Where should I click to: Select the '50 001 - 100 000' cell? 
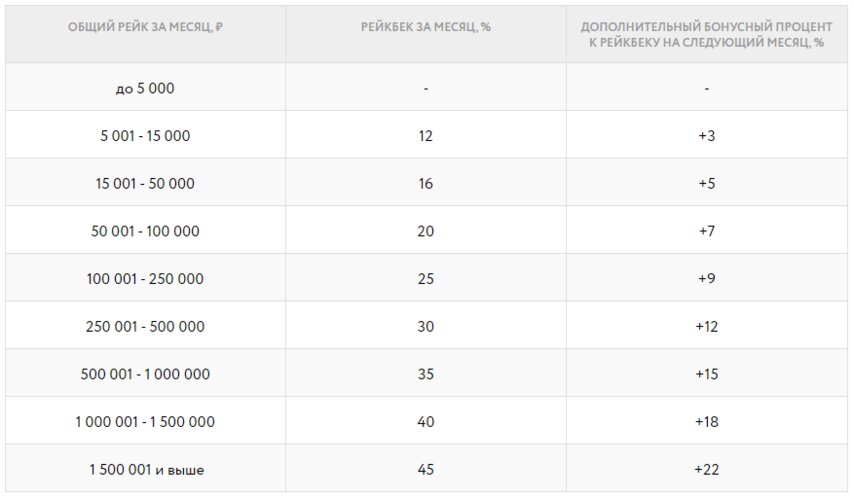click(145, 231)
